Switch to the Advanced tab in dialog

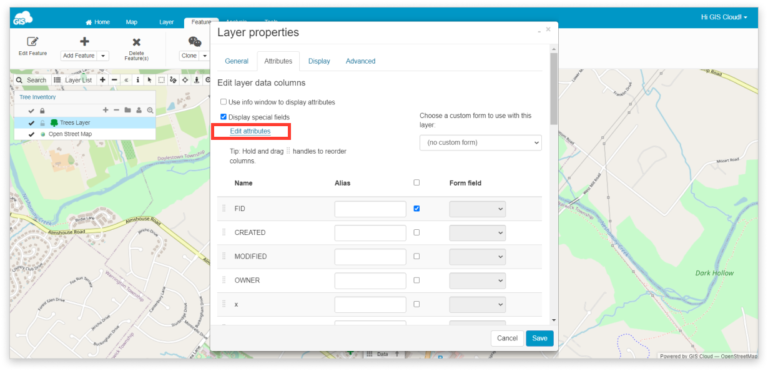(360, 61)
